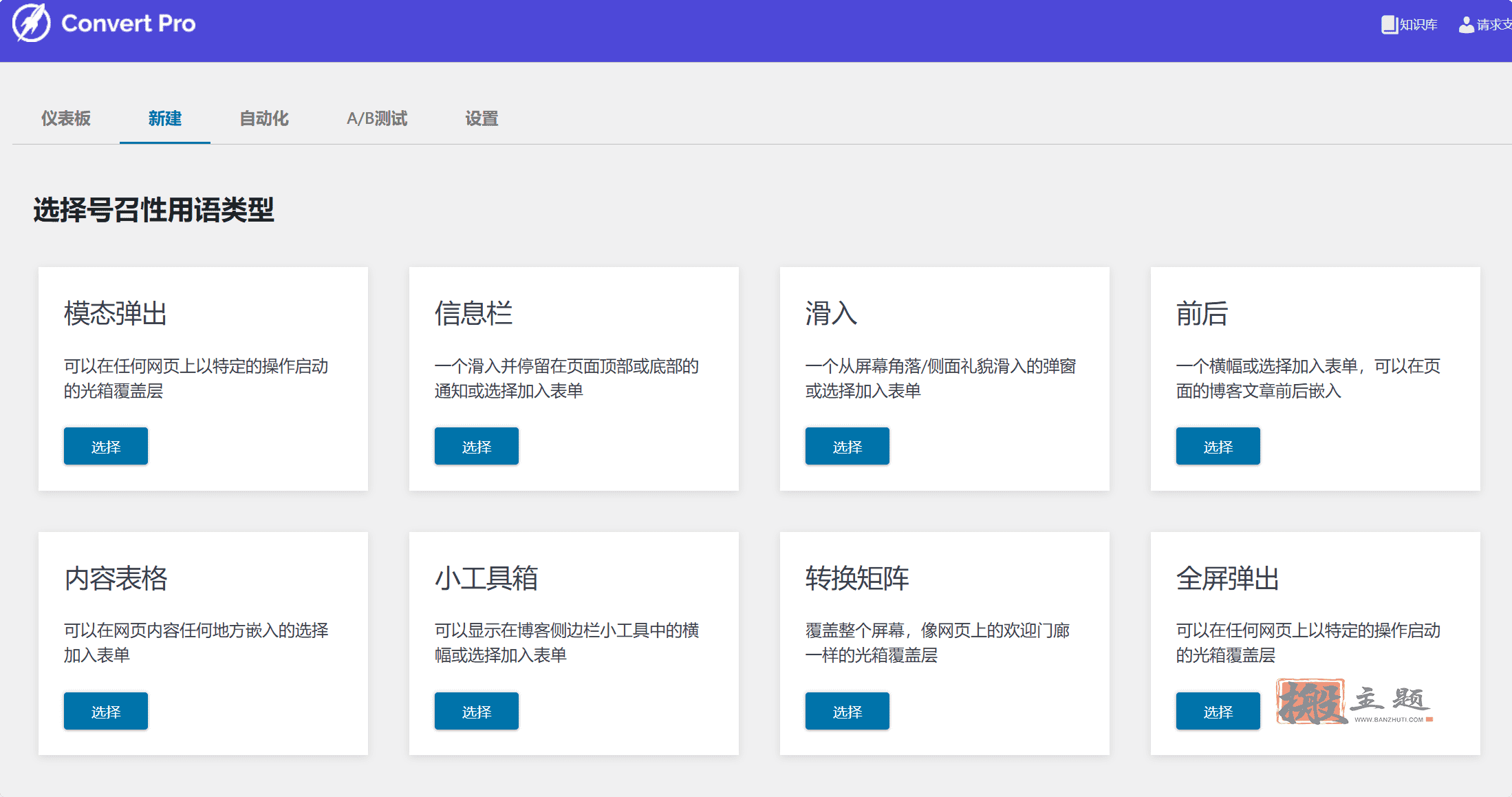This screenshot has width=1512, height=797.
Task: Click 选择 button for 模态弹出
Action: tap(106, 446)
